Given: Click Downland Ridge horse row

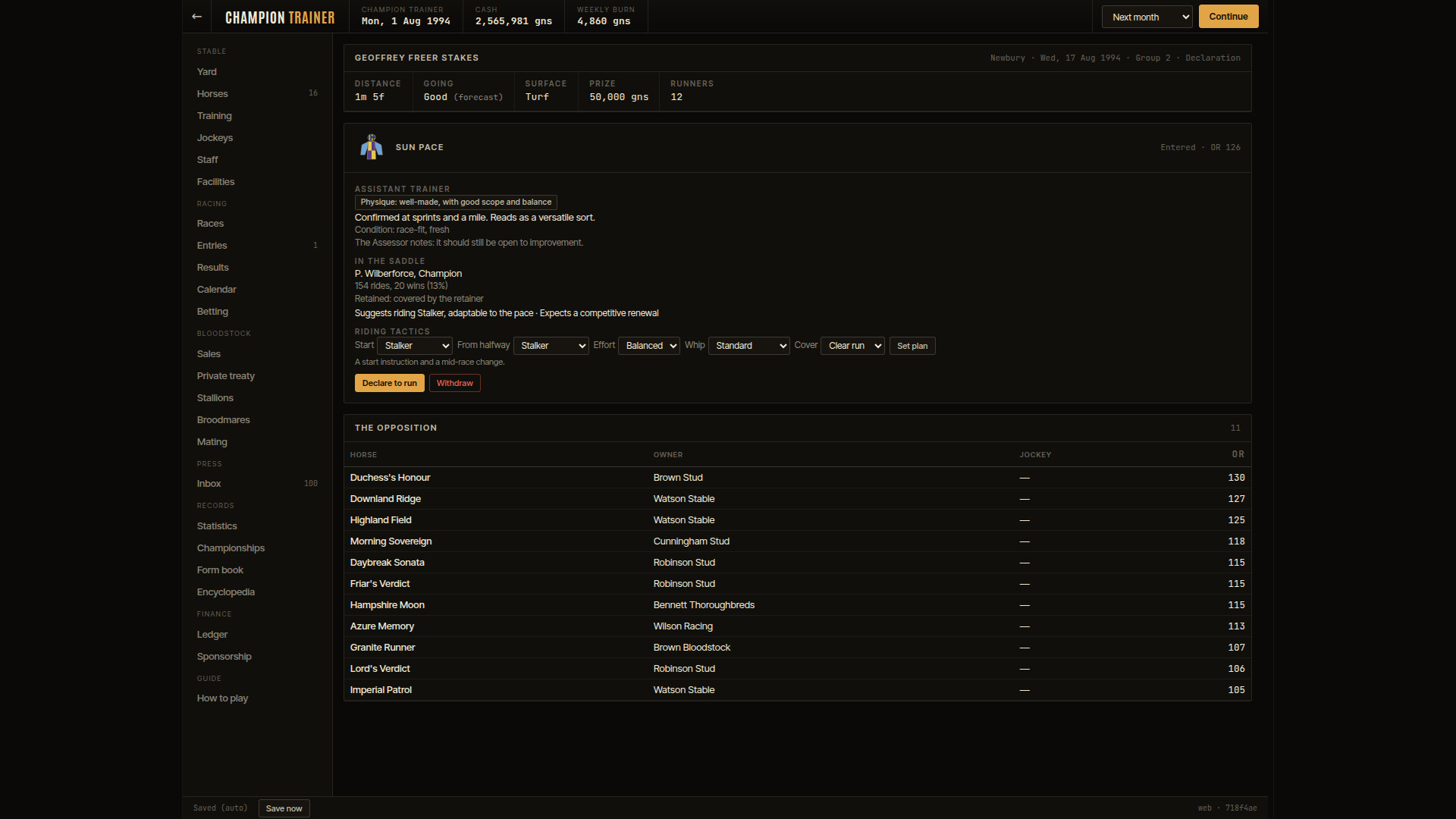Looking at the screenshot, I should (797, 499).
